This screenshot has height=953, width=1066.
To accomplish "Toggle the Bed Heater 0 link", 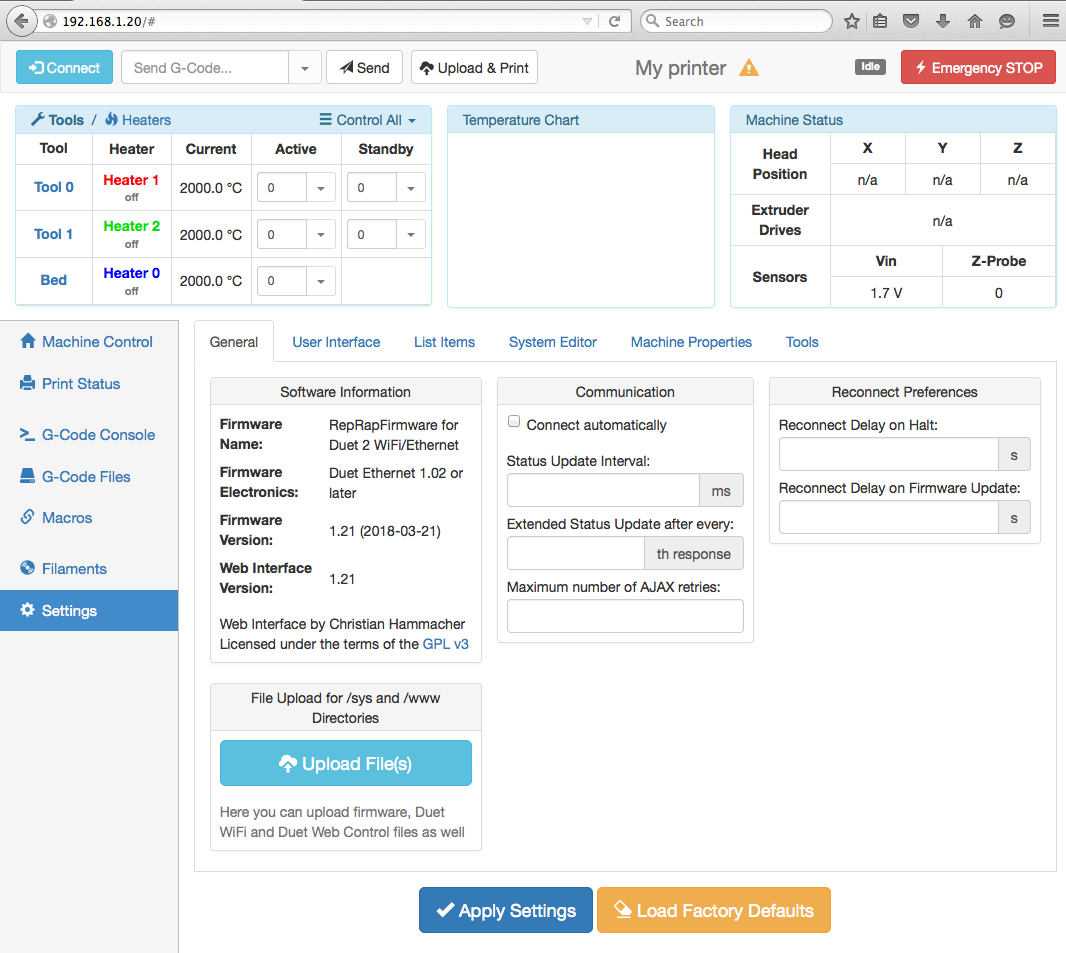I will [131, 273].
